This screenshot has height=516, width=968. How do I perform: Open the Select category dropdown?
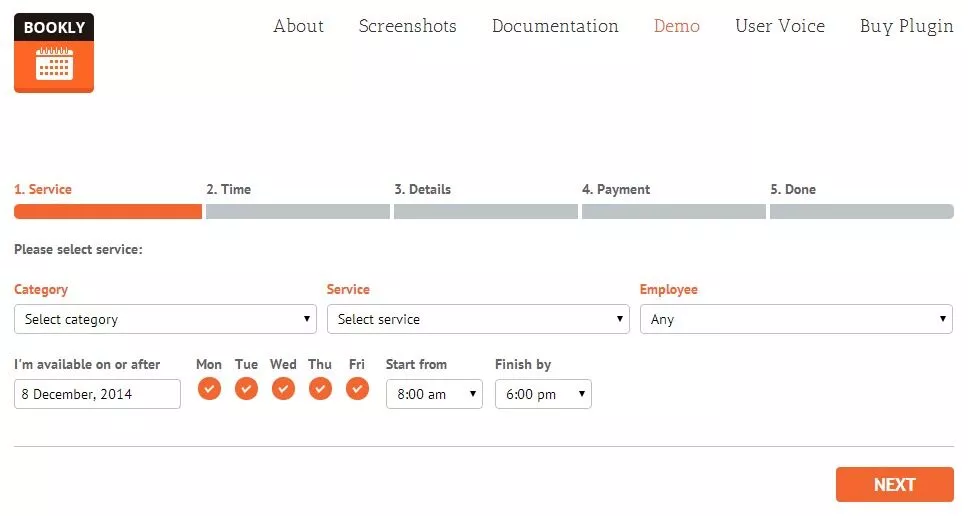[x=165, y=319]
